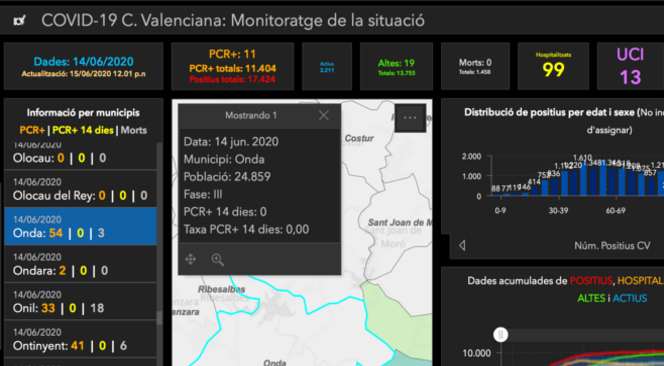
Task: Click the Hospitalitzats 99 indicator
Action: tap(553, 66)
